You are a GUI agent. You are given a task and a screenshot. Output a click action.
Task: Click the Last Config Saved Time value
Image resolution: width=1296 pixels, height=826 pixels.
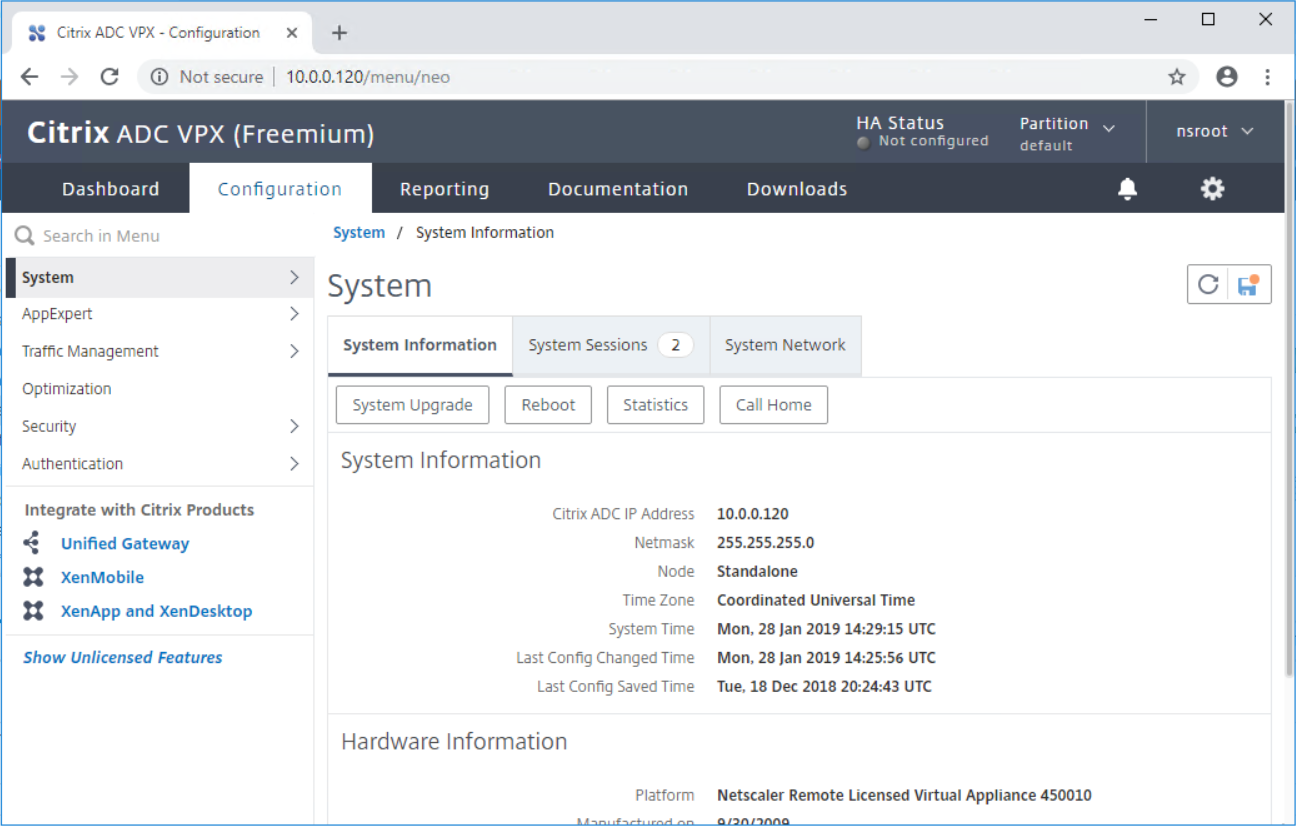tap(824, 687)
